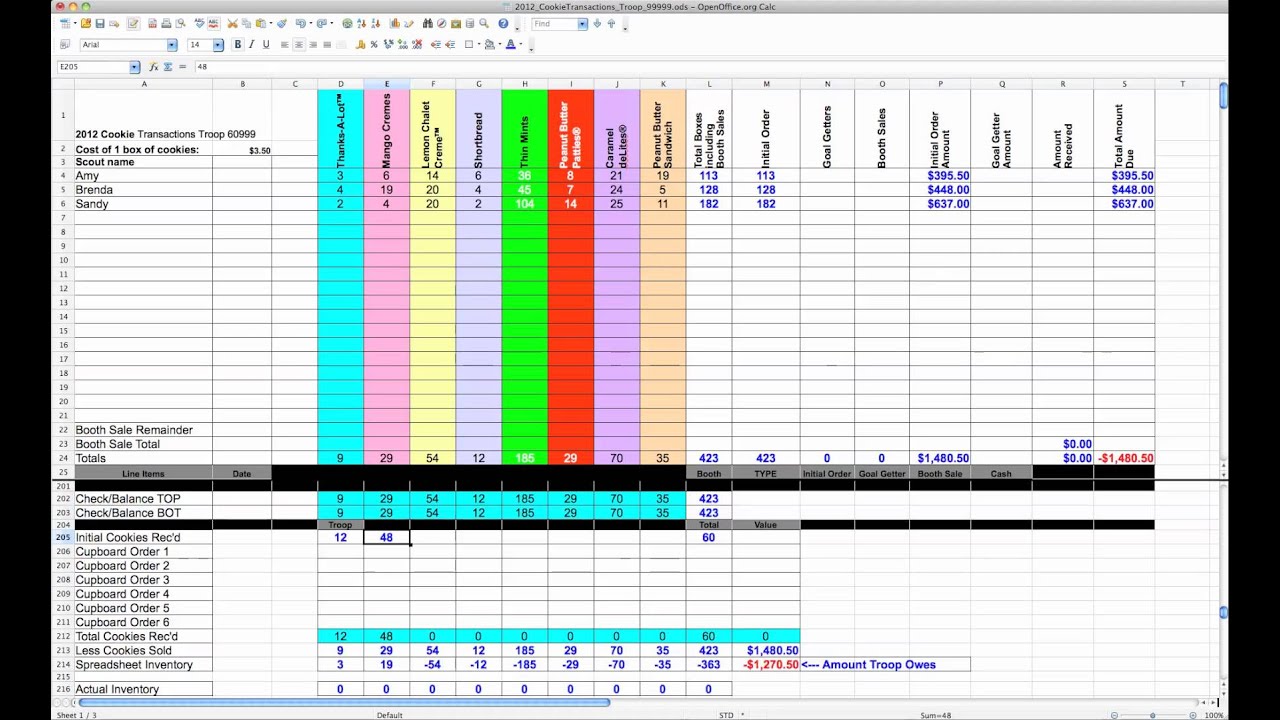Open the Styles and Formatting icon
1280x720 pixels.
point(65,44)
